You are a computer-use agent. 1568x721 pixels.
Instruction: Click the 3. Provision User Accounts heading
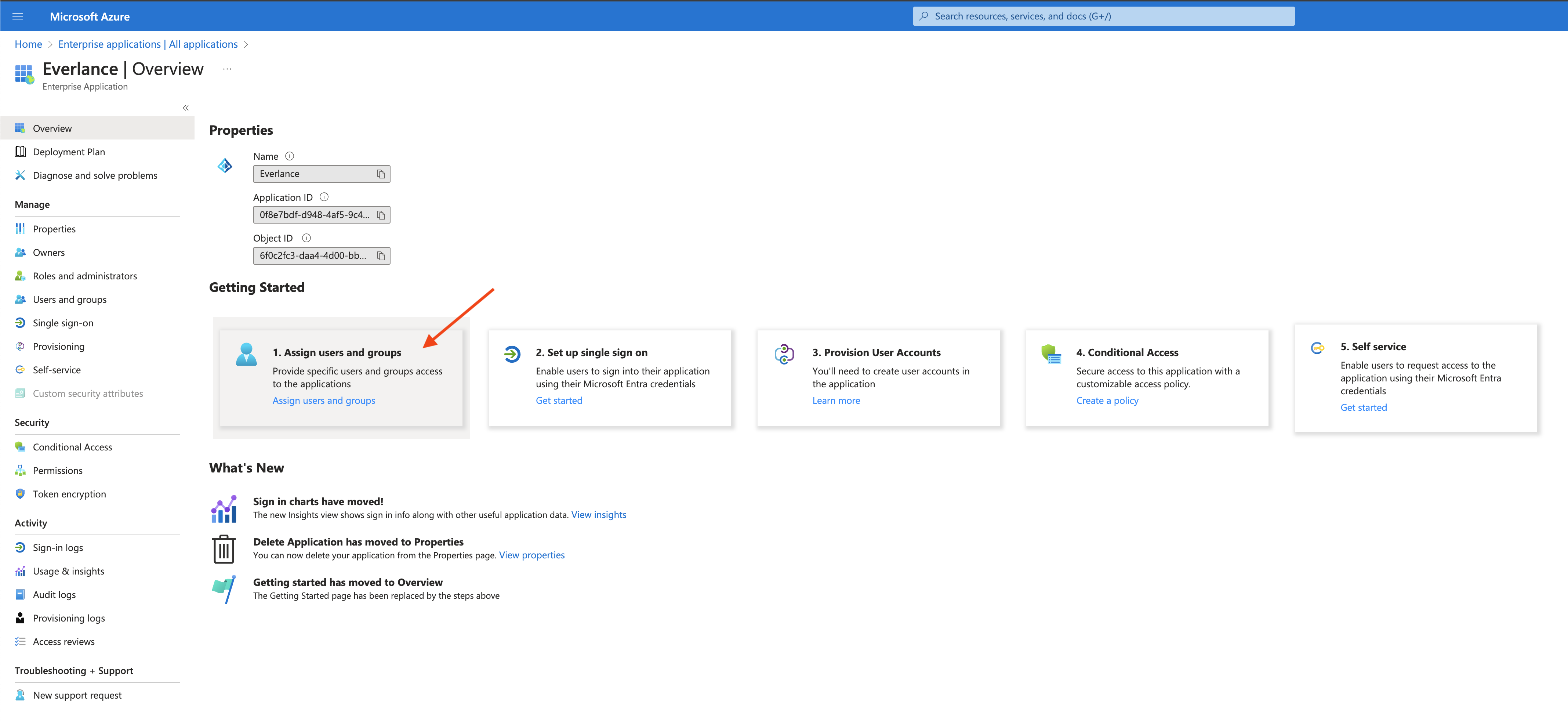coord(876,352)
